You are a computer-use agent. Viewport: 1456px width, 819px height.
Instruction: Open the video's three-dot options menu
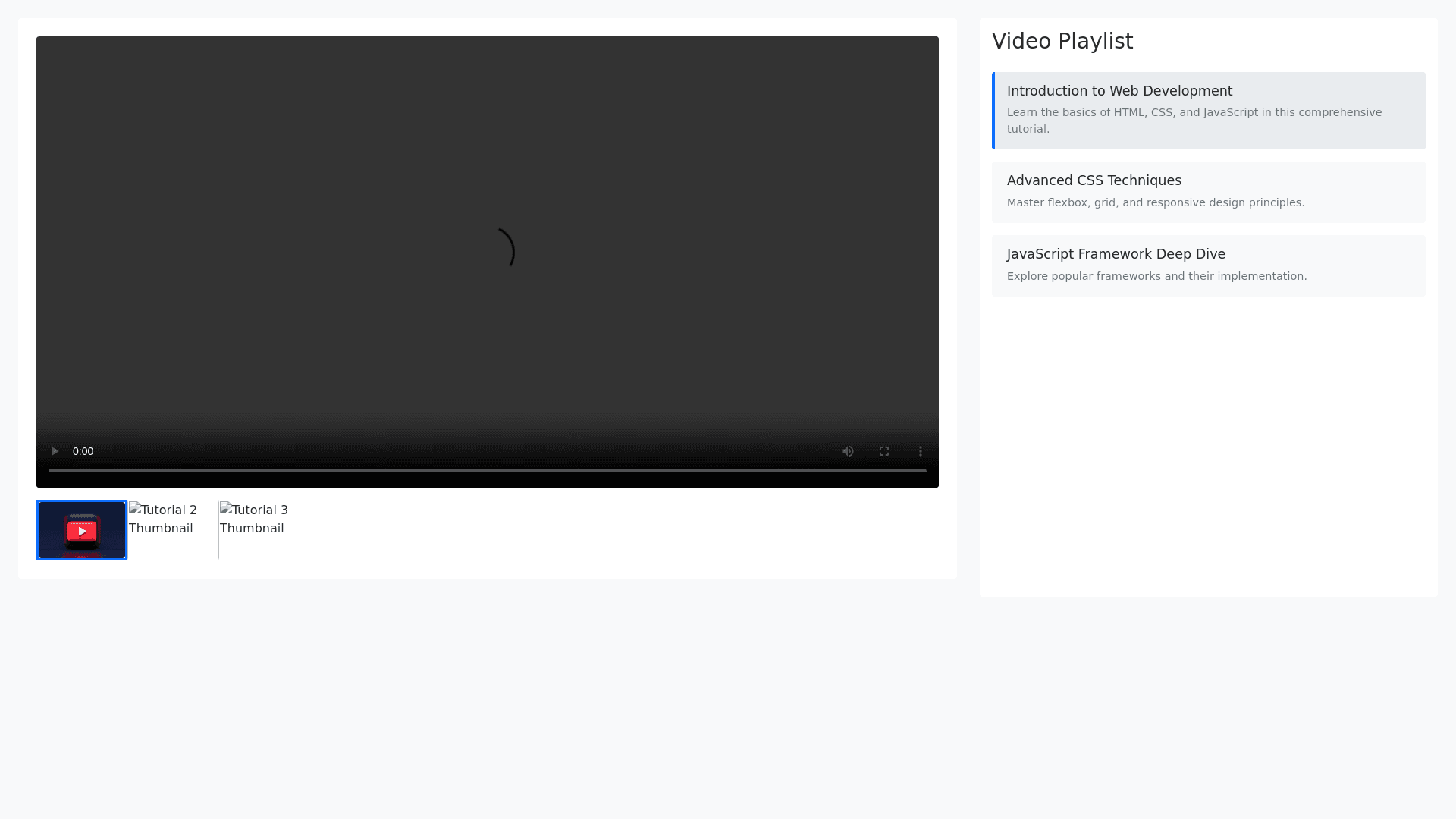pyautogui.click(x=920, y=451)
